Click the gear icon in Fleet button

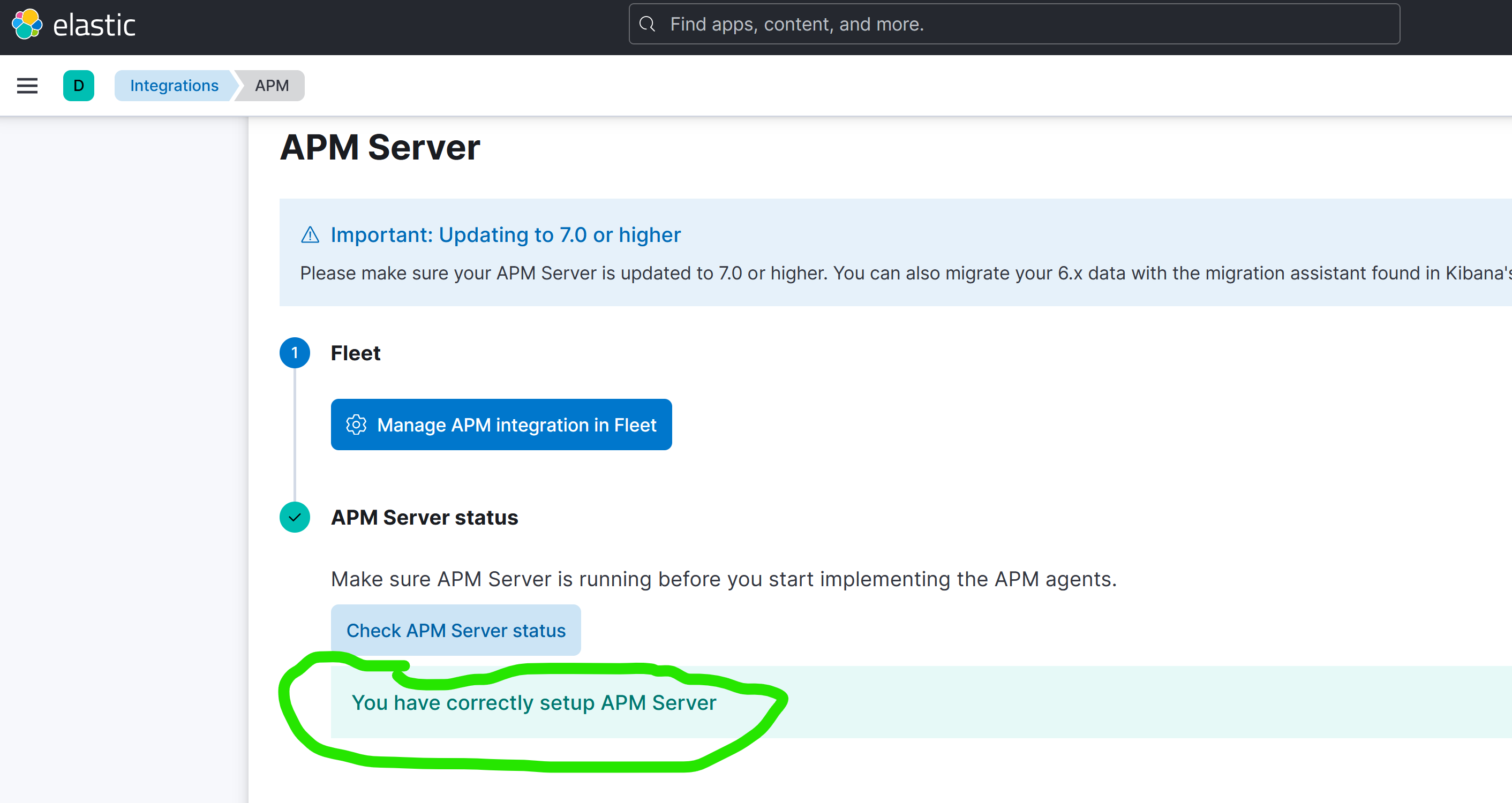(x=356, y=425)
